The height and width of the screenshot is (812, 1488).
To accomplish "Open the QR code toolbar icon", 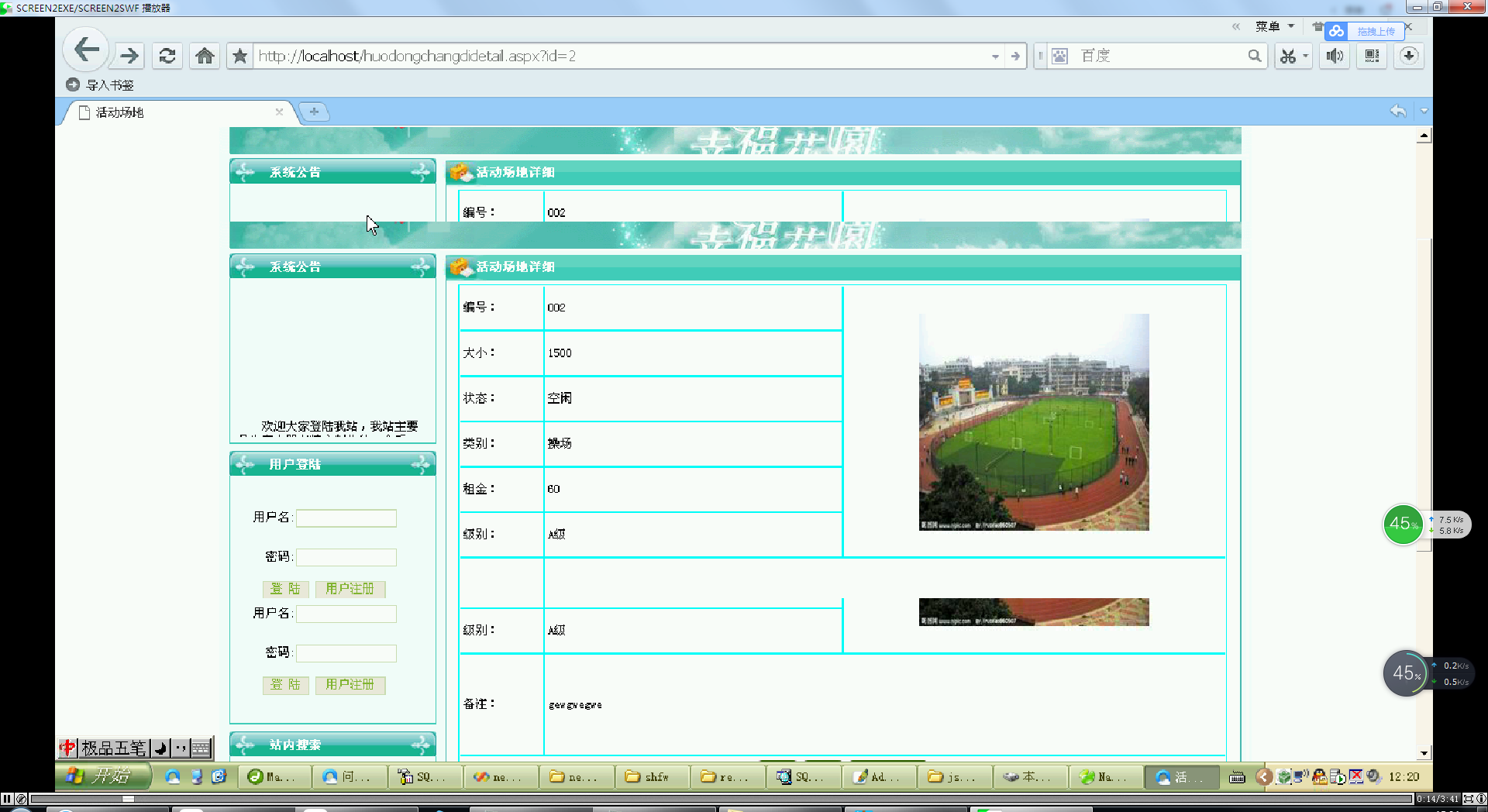I will click(1372, 56).
